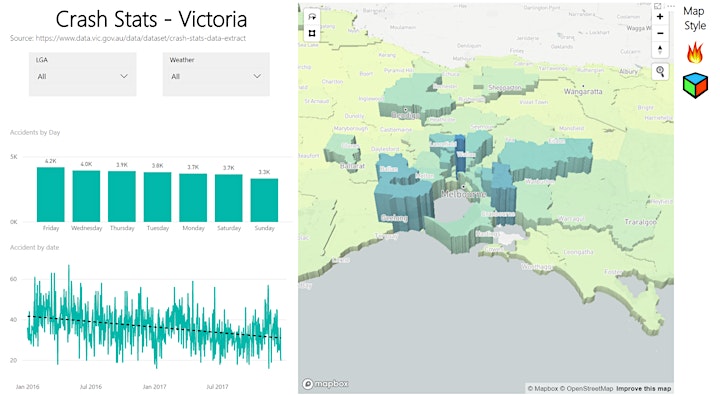Select the Friday bar in Accidents by Day
720x395 pixels.
tap(51, 194)
